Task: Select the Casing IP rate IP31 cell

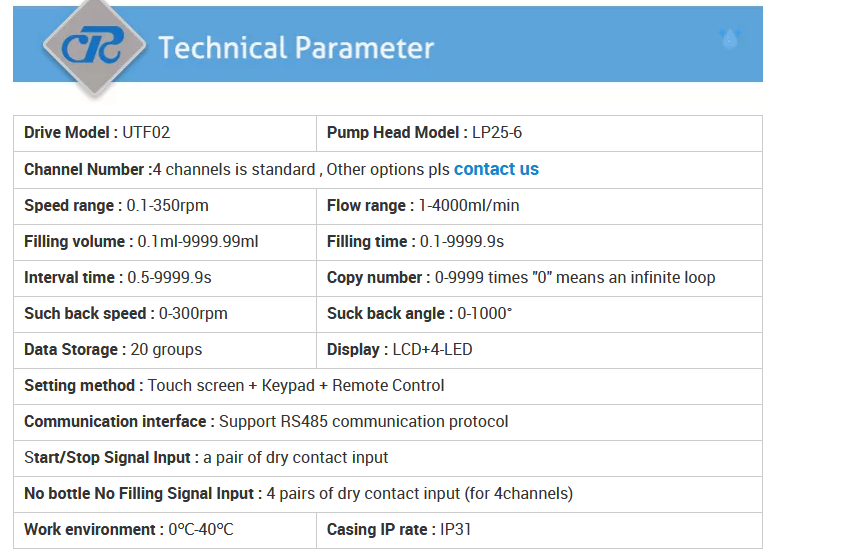Action: click(x=539, y=530)
